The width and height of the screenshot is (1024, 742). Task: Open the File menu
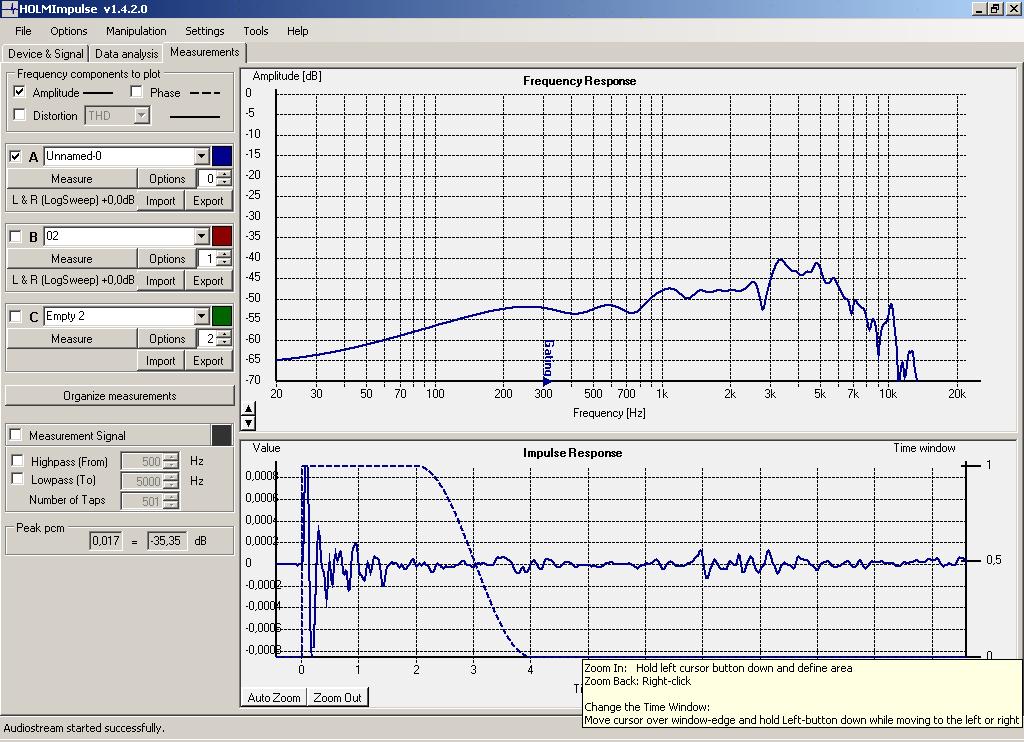point(23,31)
